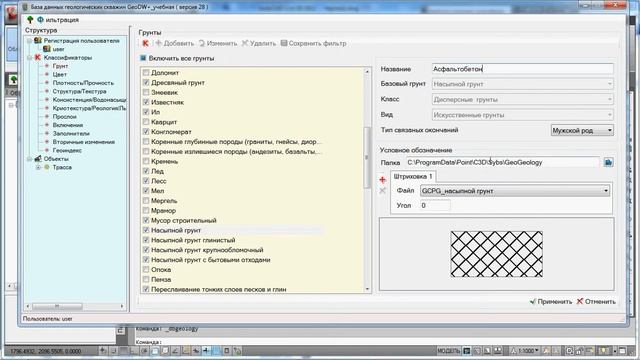This screenshot has width=640, height=360.
Task: Check the Доломит checkbox
Action: click(146, 73)
